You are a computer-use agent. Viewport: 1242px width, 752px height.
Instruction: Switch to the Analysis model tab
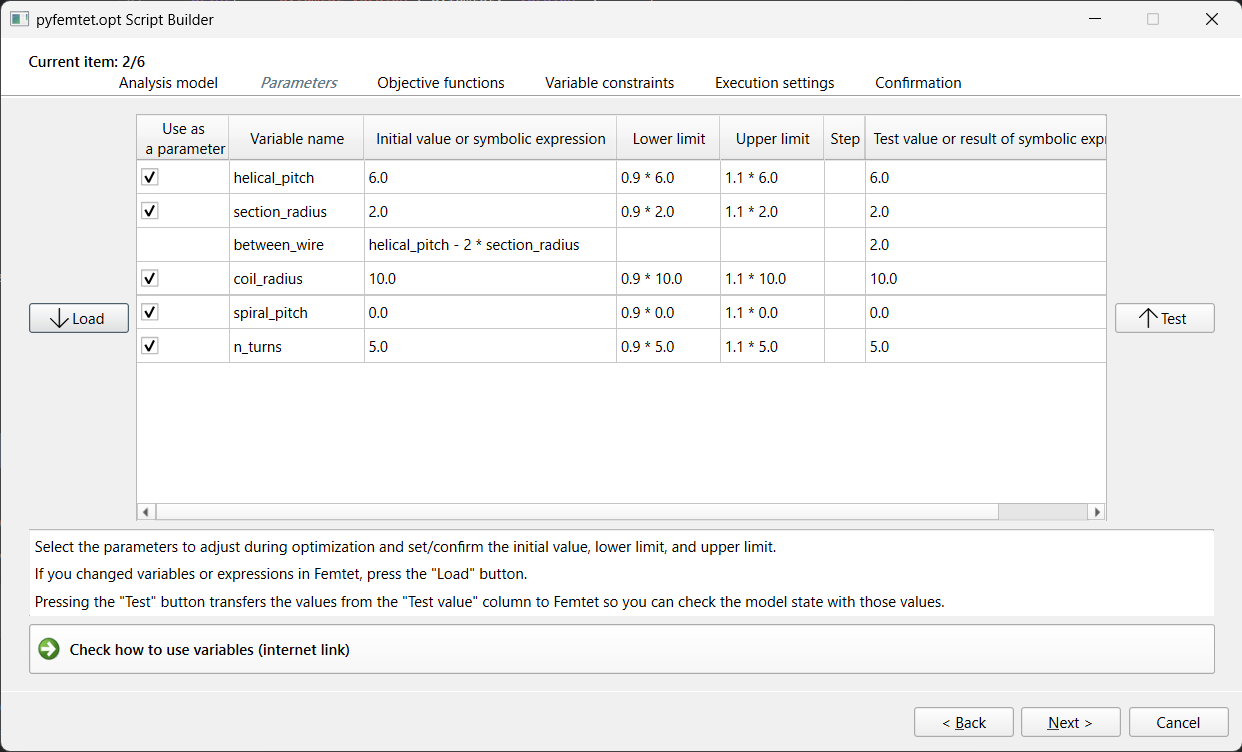[168, 83]
